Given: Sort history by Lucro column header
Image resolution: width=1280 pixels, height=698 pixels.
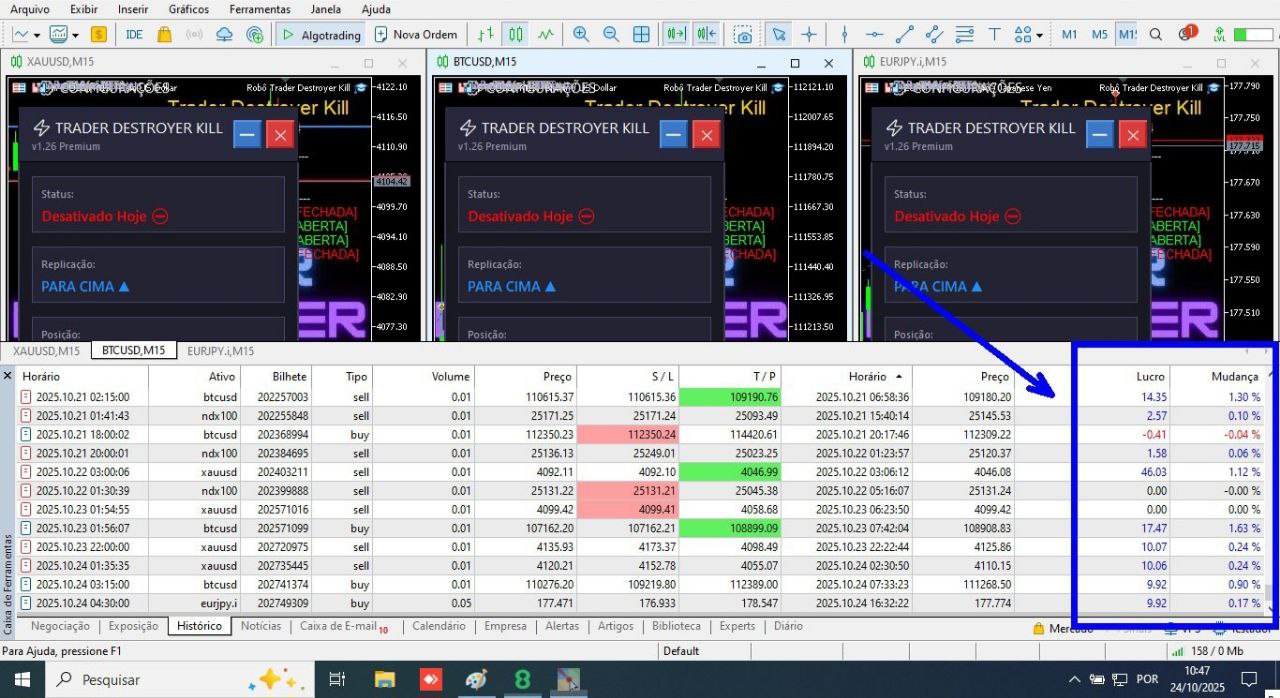Looking at the screenshot, I should click(1150, 376).
